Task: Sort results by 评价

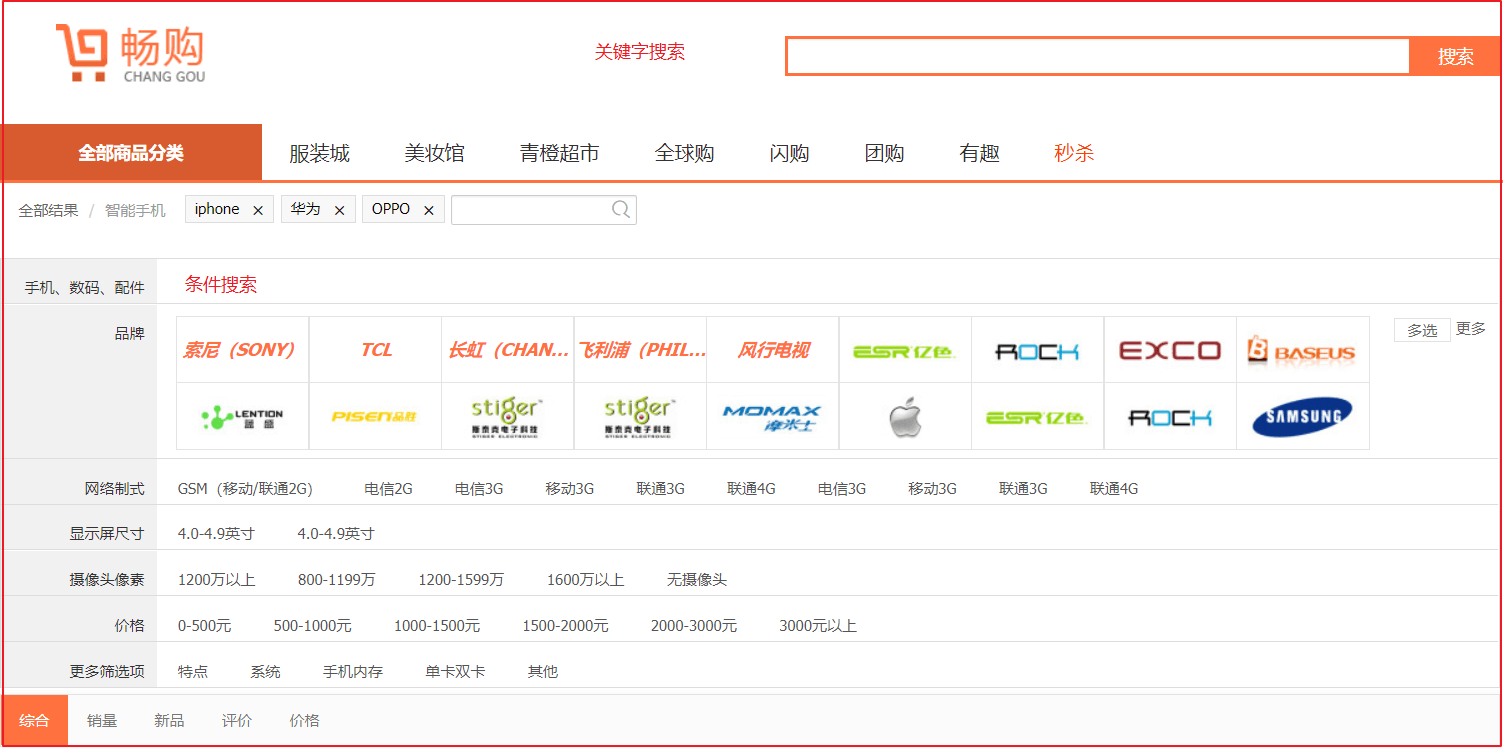Action: click(237, 720)
